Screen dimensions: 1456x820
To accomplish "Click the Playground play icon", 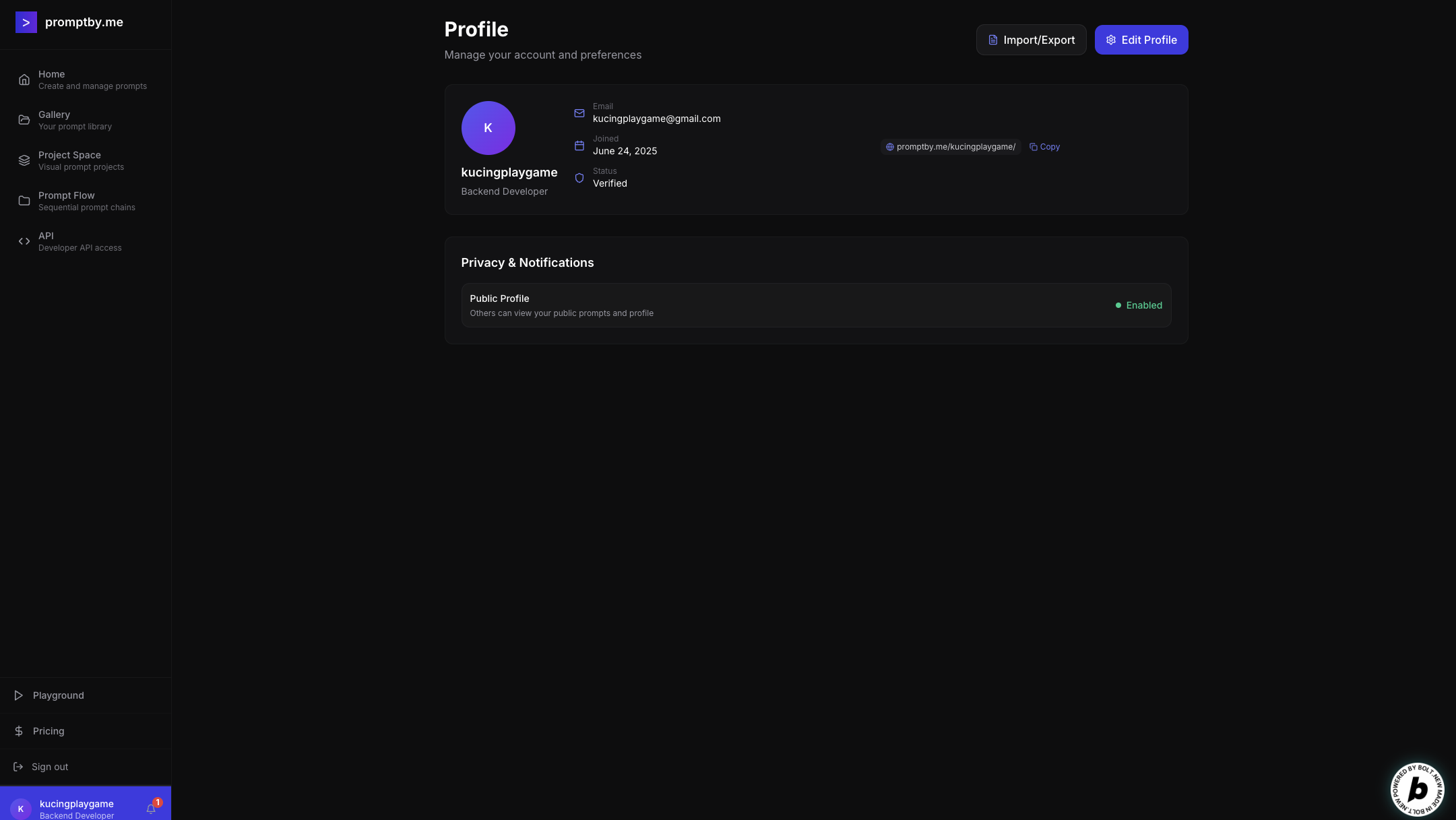I will [x=19, y=695].
